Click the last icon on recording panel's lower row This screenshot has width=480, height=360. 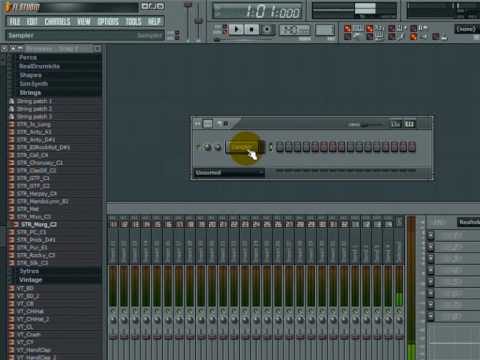pyautogui.click(x=444, y=37)
